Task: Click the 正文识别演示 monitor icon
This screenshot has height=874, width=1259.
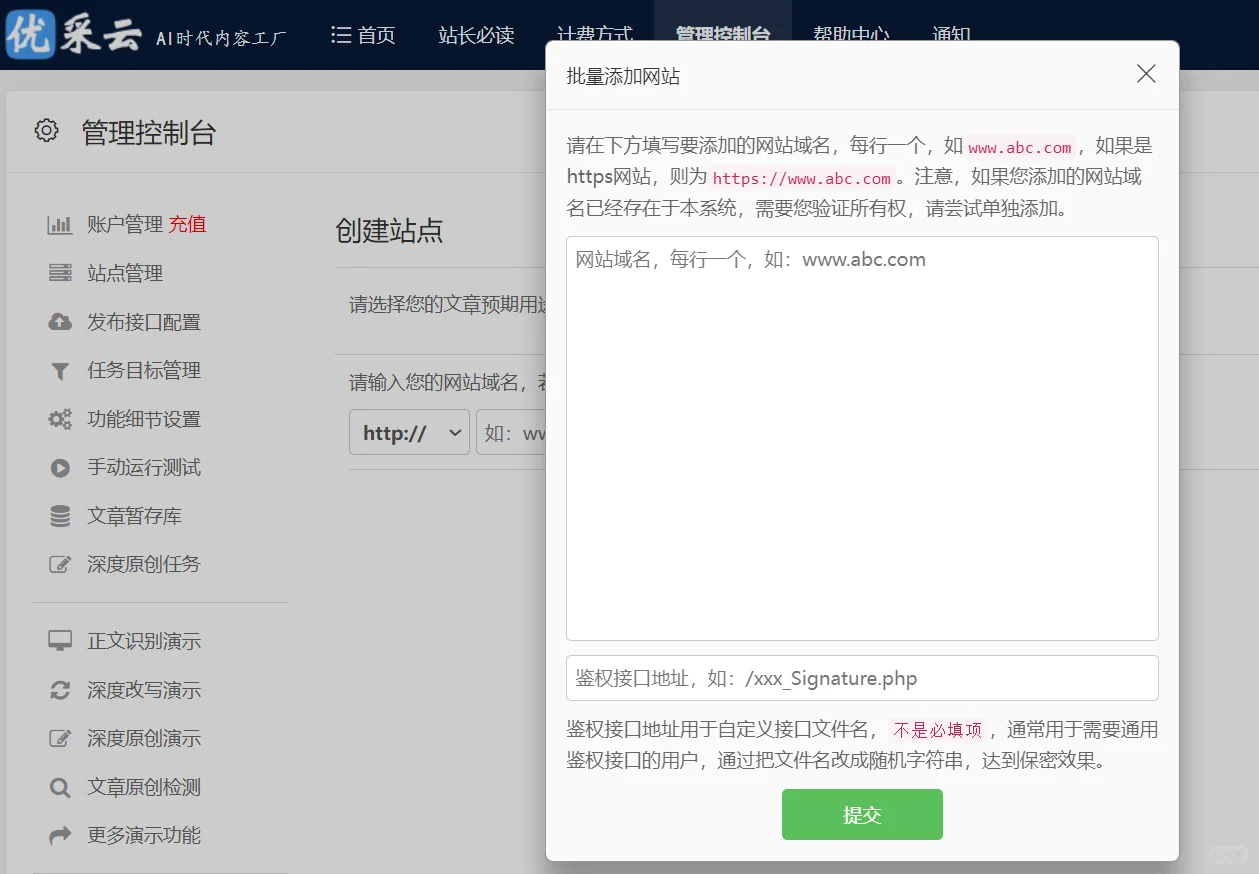Action: 59,641
